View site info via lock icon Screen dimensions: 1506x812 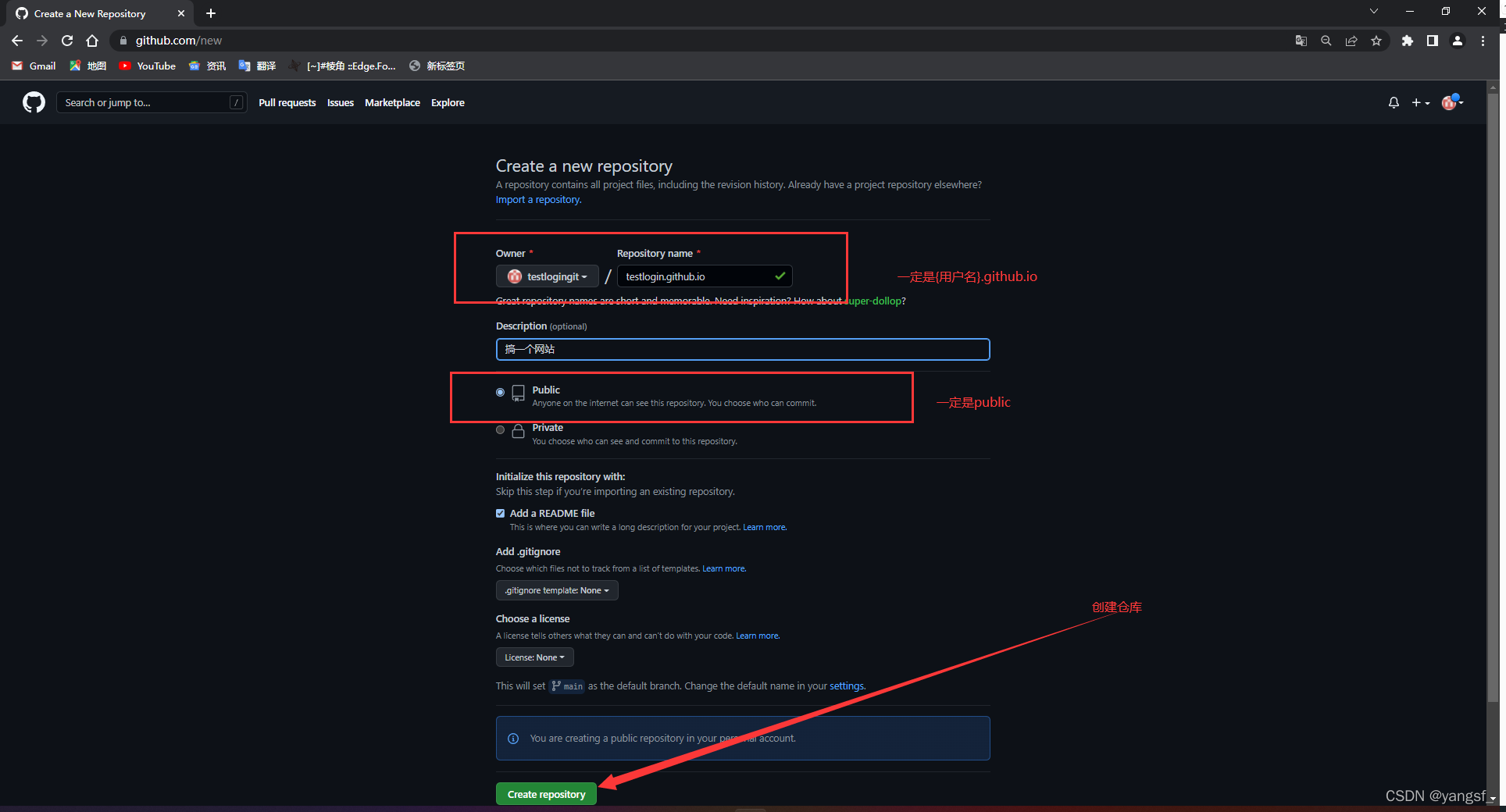[x=123, y=41]
